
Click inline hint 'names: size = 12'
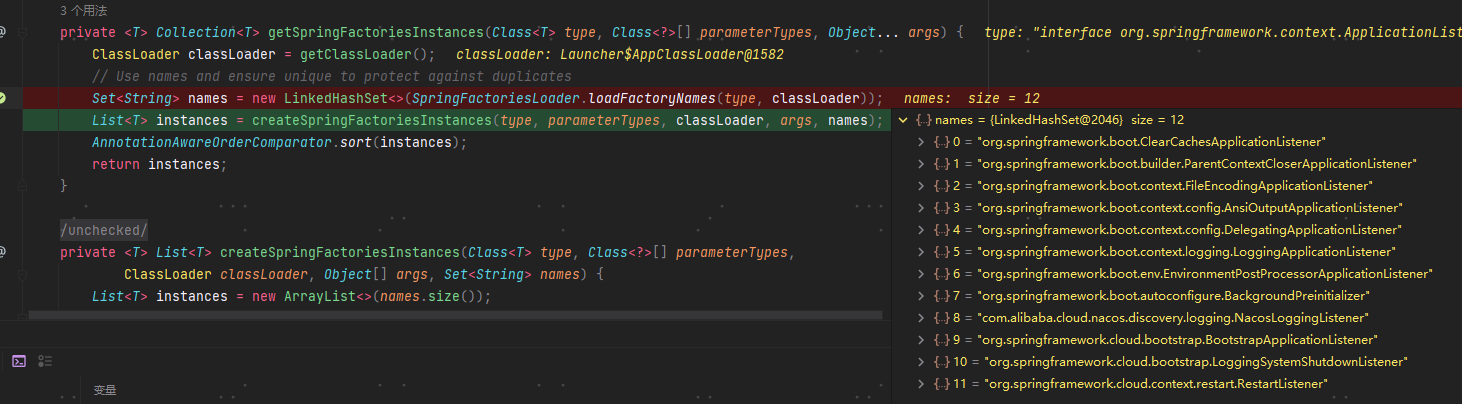point(972,98)
